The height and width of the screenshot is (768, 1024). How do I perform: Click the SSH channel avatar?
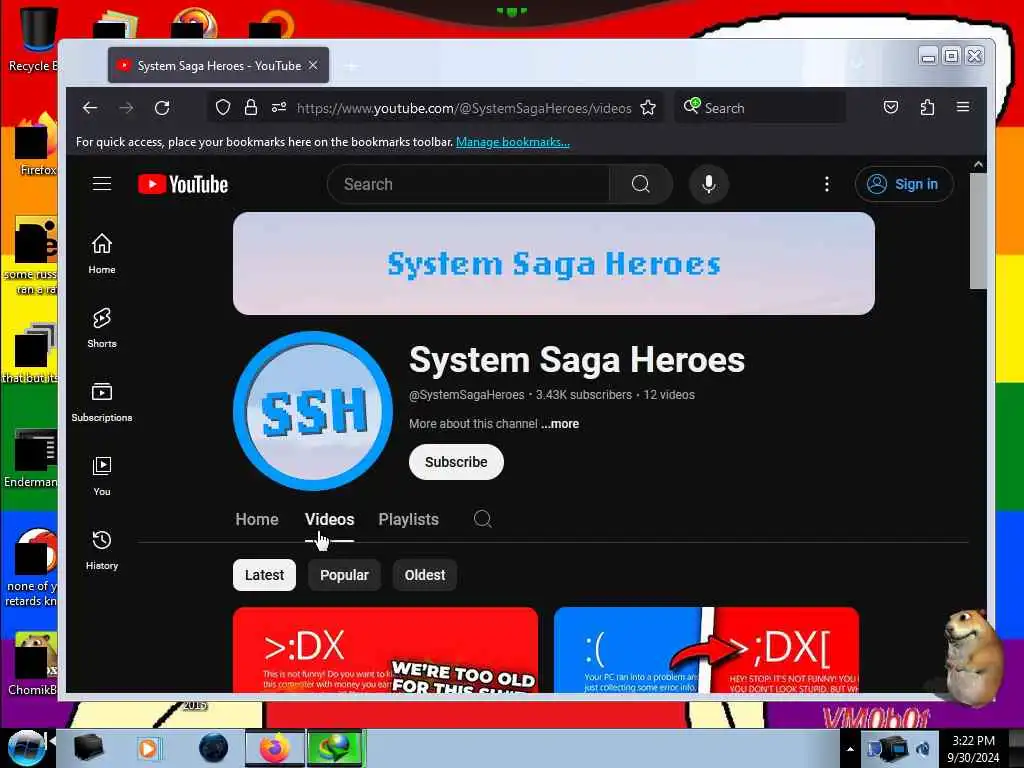[313, 411]
